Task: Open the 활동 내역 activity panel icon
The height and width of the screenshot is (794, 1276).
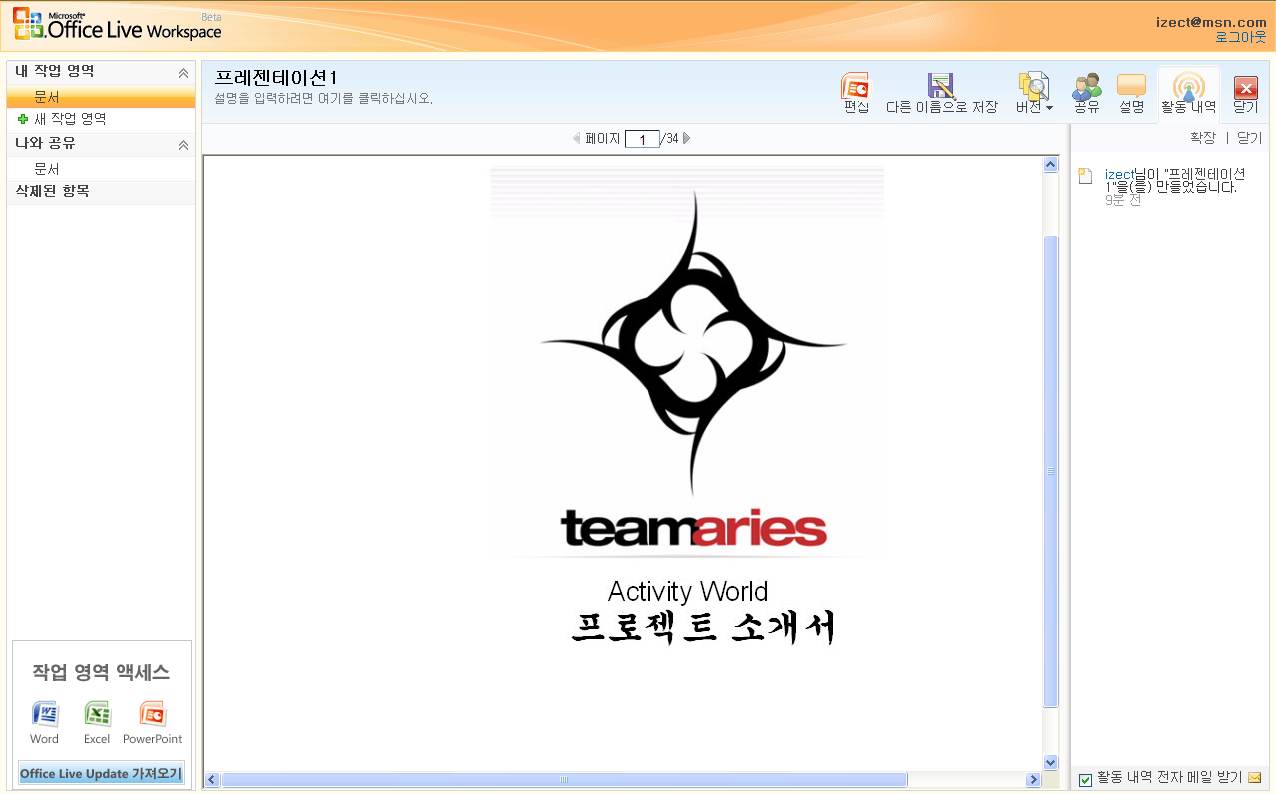Action: [x=1188, y=90]
